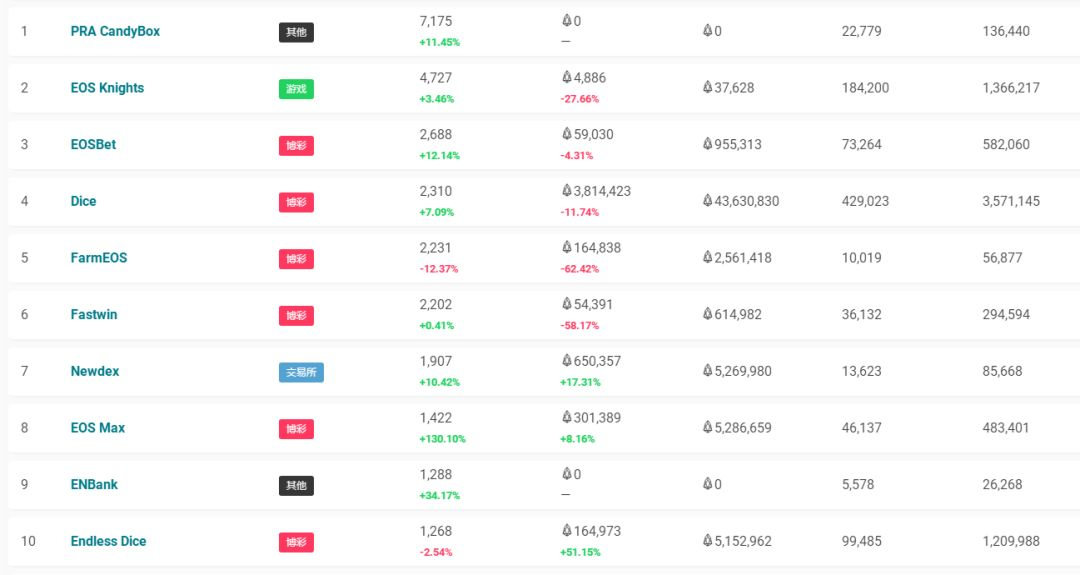Select the -11.74% change in Dice row
The image size is (1080, 575).
pyautogui.click(x=580, y=212)
